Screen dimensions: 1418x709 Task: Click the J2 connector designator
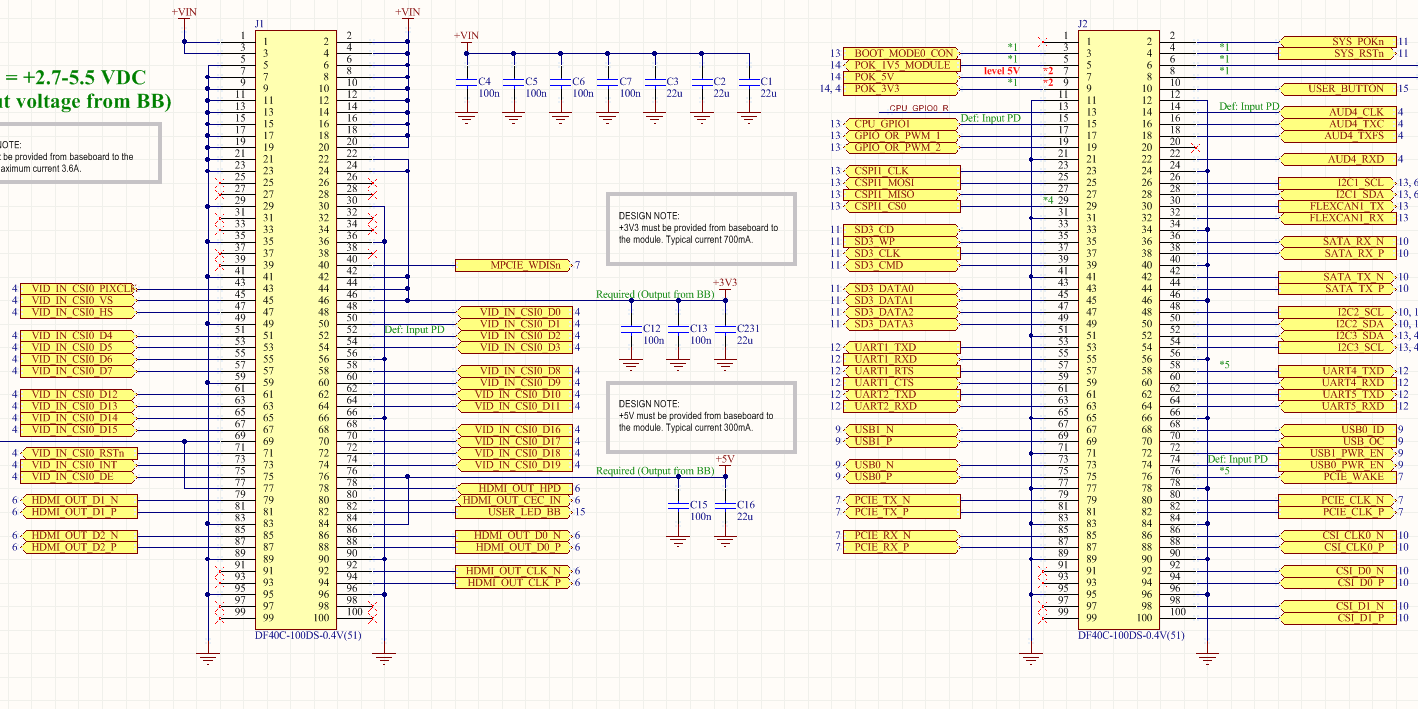click(x=1082, y=23)
